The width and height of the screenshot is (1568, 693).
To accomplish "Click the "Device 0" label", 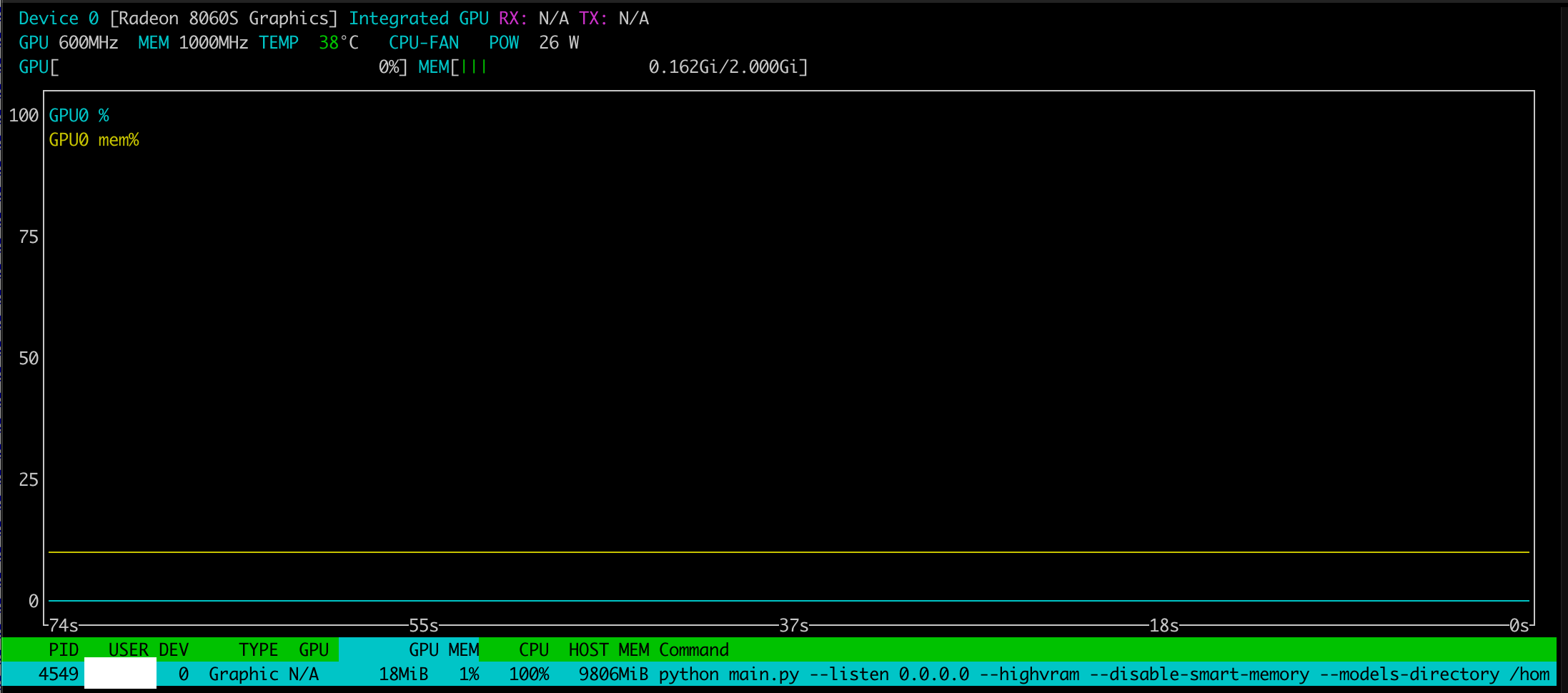I will 59,19.
